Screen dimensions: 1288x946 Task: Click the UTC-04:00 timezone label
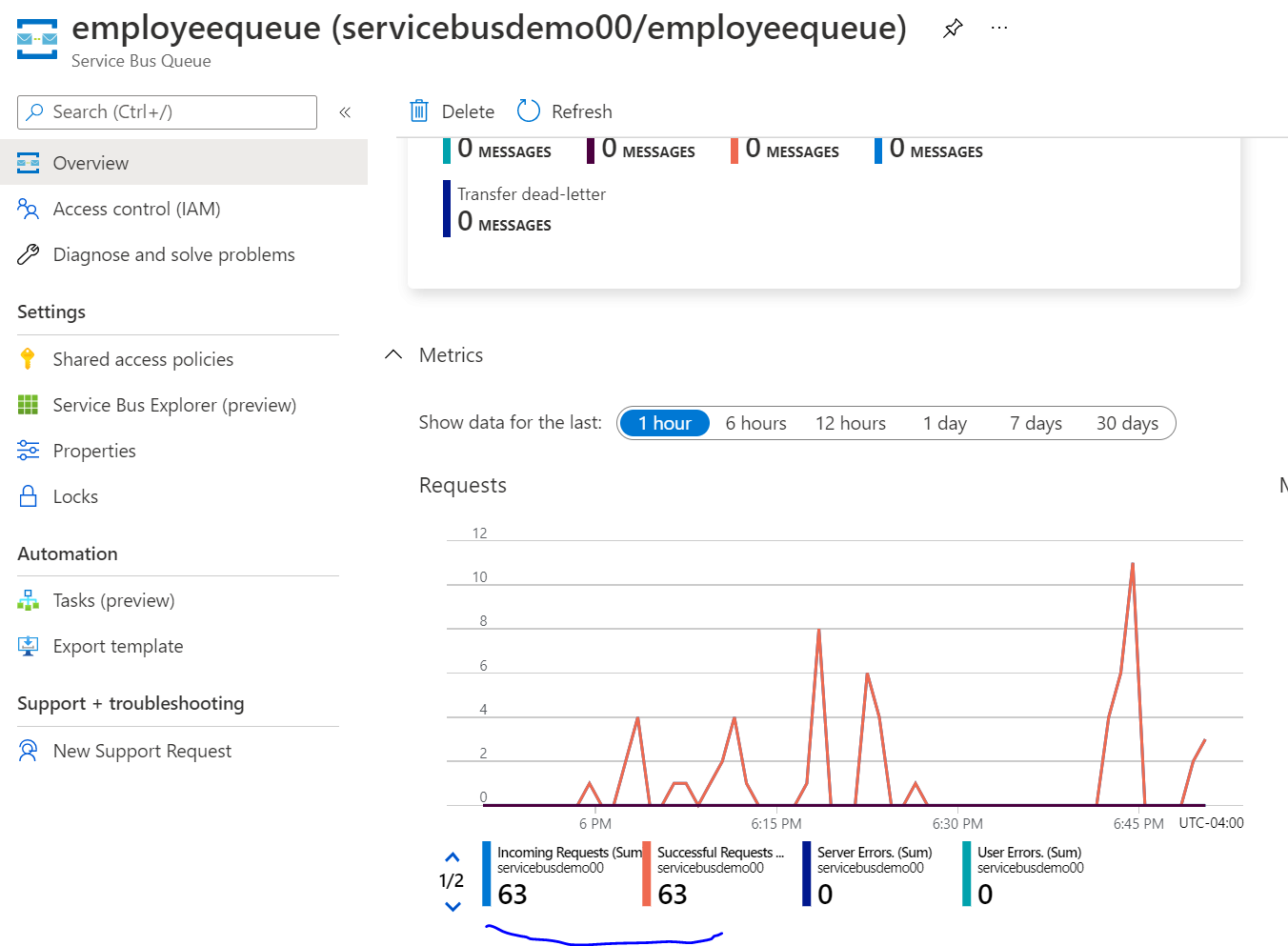tap(1211, 823)
